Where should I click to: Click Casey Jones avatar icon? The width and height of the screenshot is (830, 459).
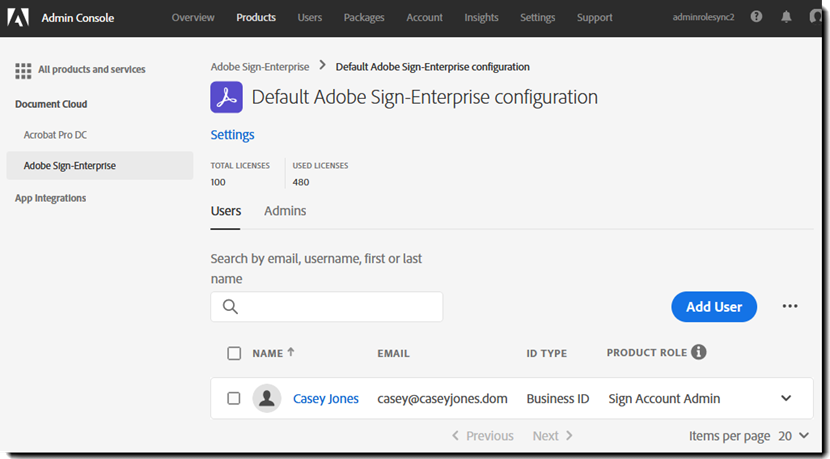click(x=267, y=398)
